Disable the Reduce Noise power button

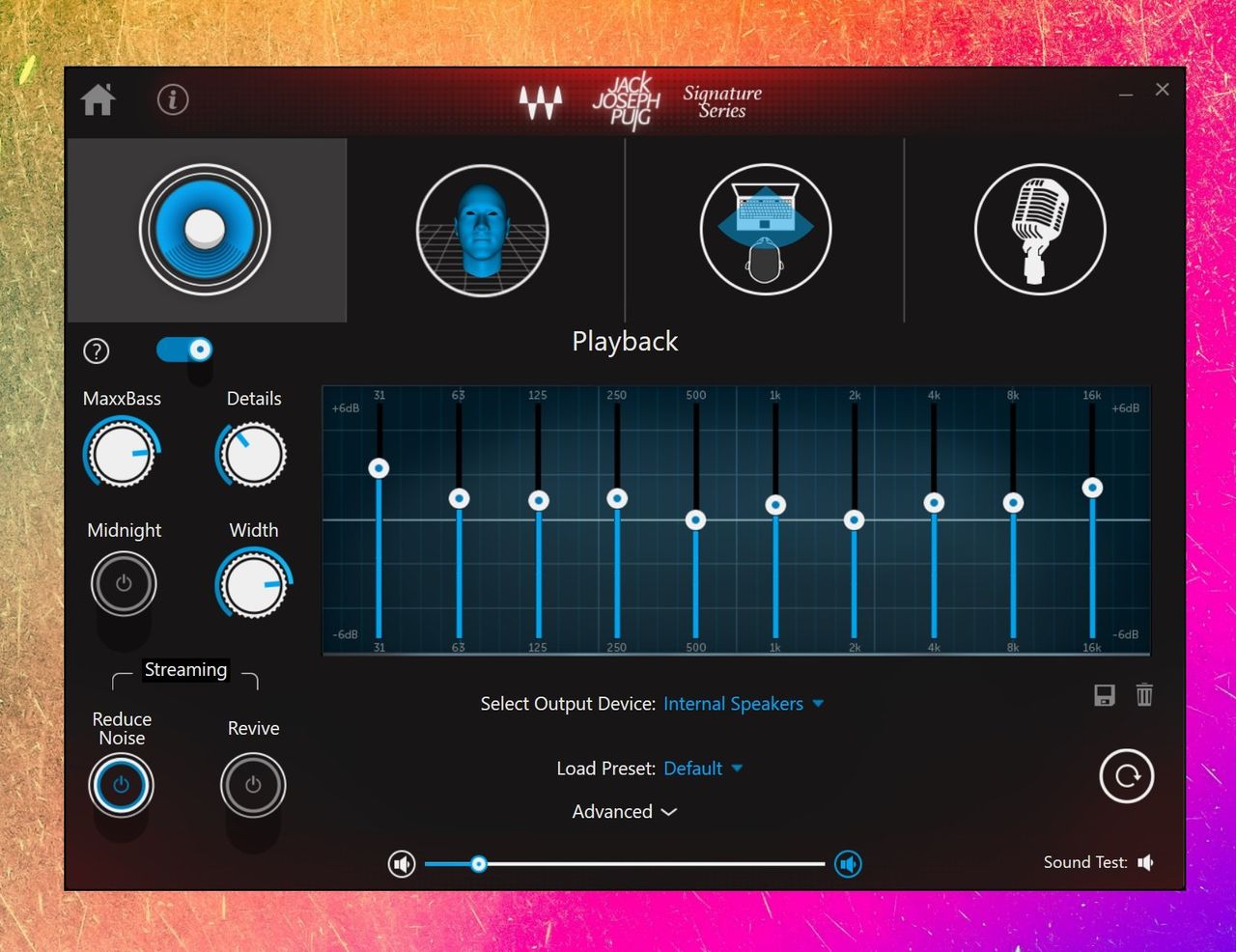122,785
